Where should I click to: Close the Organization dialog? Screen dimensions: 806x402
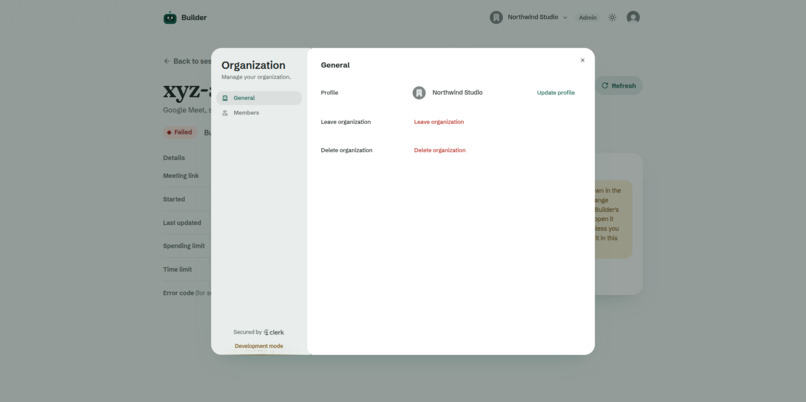[x=582, y=60]
